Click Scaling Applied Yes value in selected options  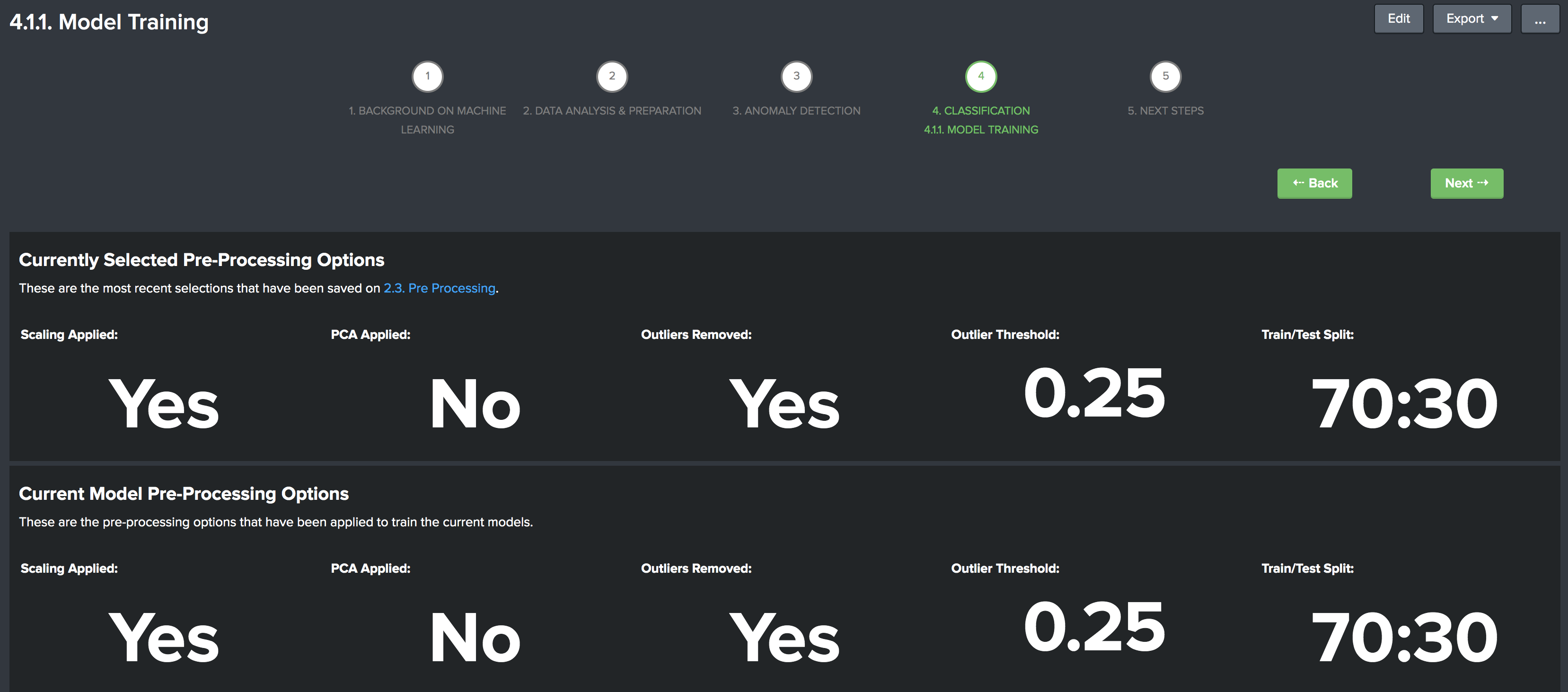[163, 403]
